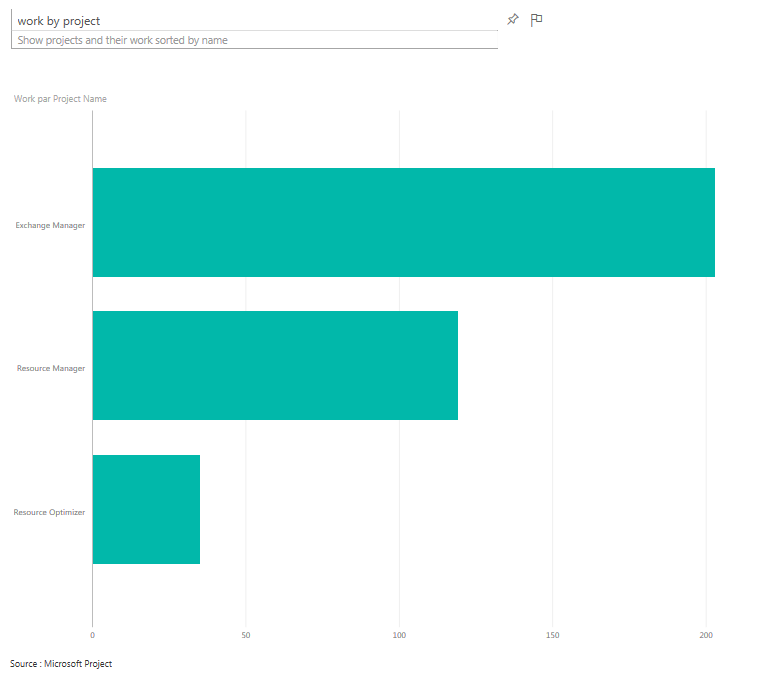Click the 200 tick label on the axis
The height and width of the screenshot is (678, 771).
706,635
